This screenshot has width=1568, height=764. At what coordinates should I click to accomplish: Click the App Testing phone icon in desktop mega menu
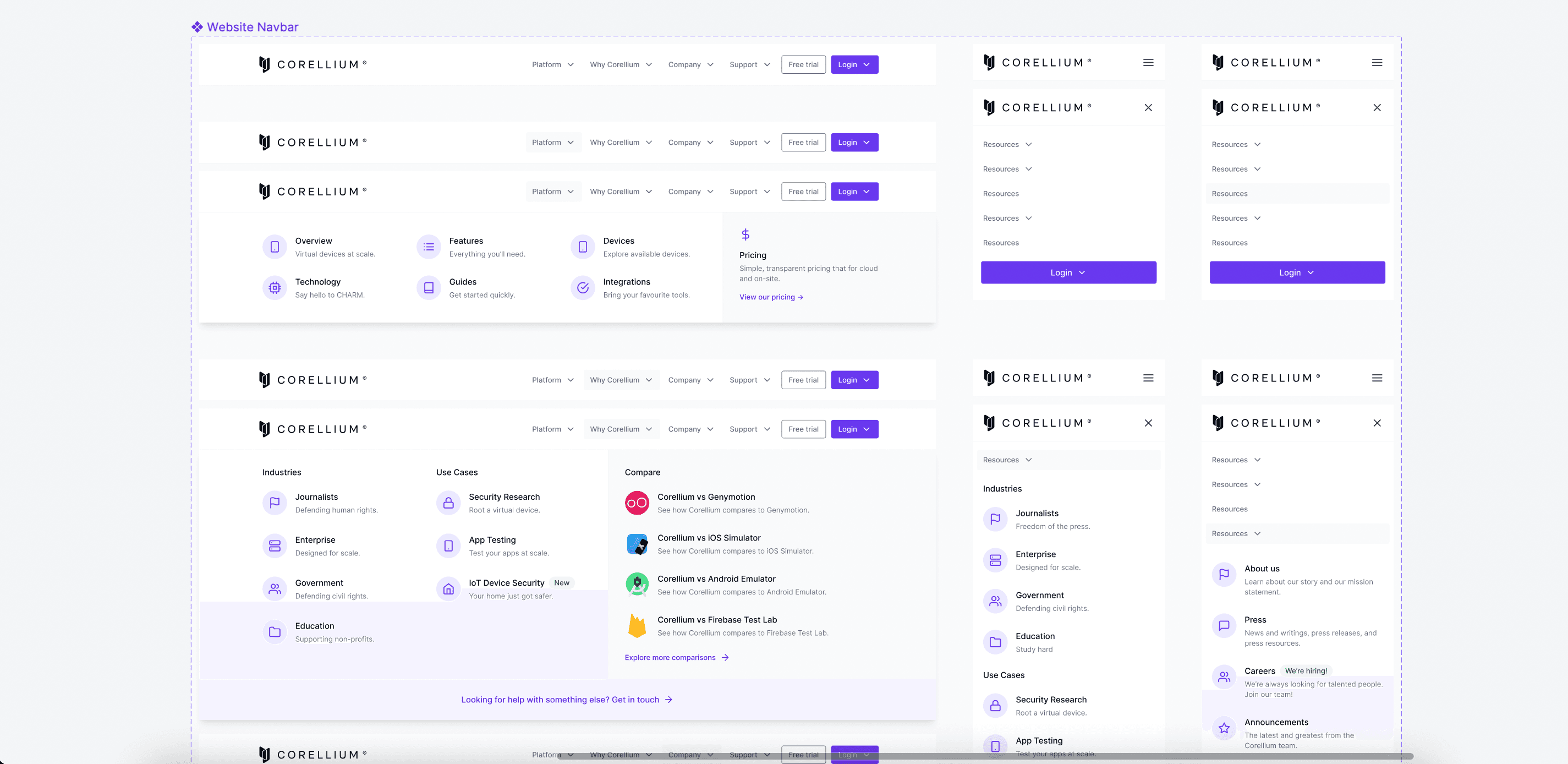click(x=448, y=545)
